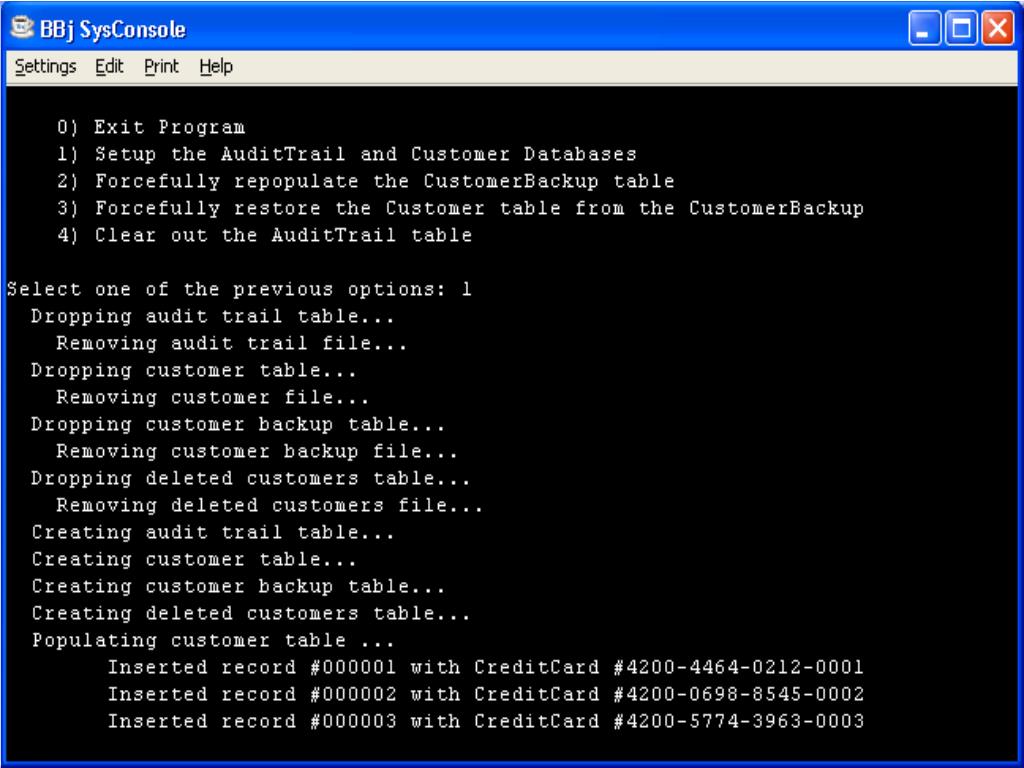Click the BBj SysConsole title text
The height and width of the screenshot is (768, 1024).
[113, 29]
